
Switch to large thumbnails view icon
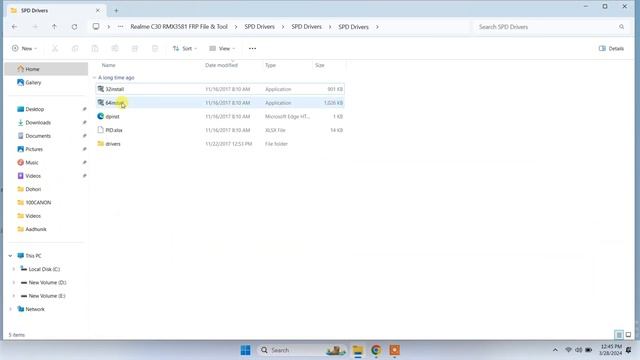coord(629,335)
